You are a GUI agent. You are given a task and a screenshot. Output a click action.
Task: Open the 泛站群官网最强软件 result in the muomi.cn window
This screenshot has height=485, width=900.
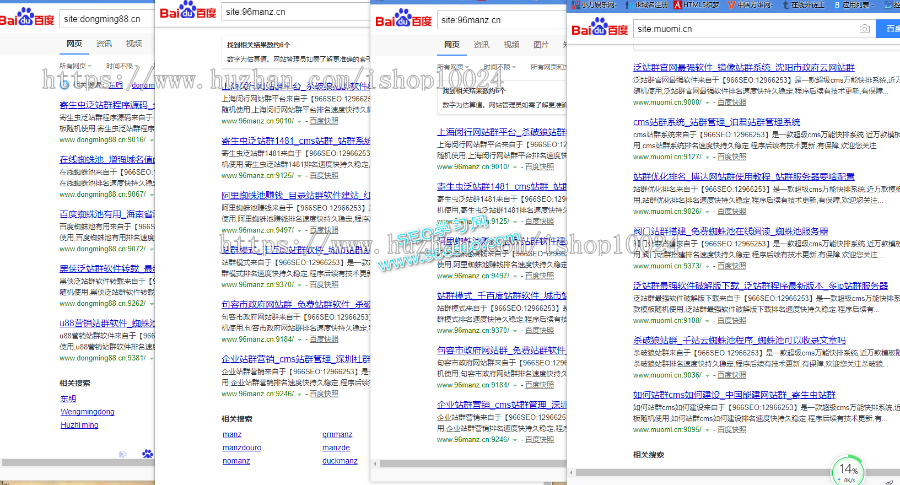743,68
